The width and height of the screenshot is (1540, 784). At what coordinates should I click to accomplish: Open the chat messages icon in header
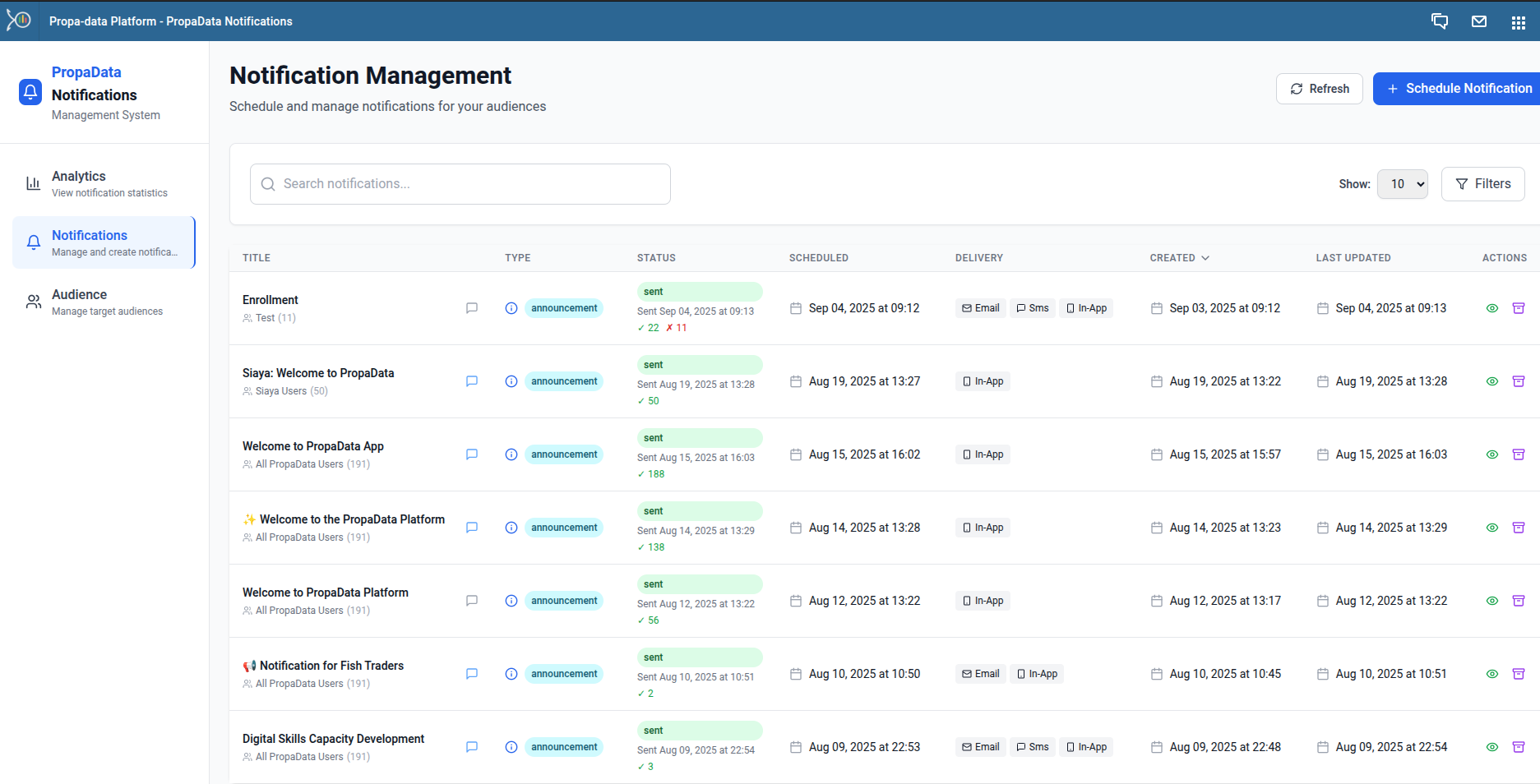(x=1439, y=21)
